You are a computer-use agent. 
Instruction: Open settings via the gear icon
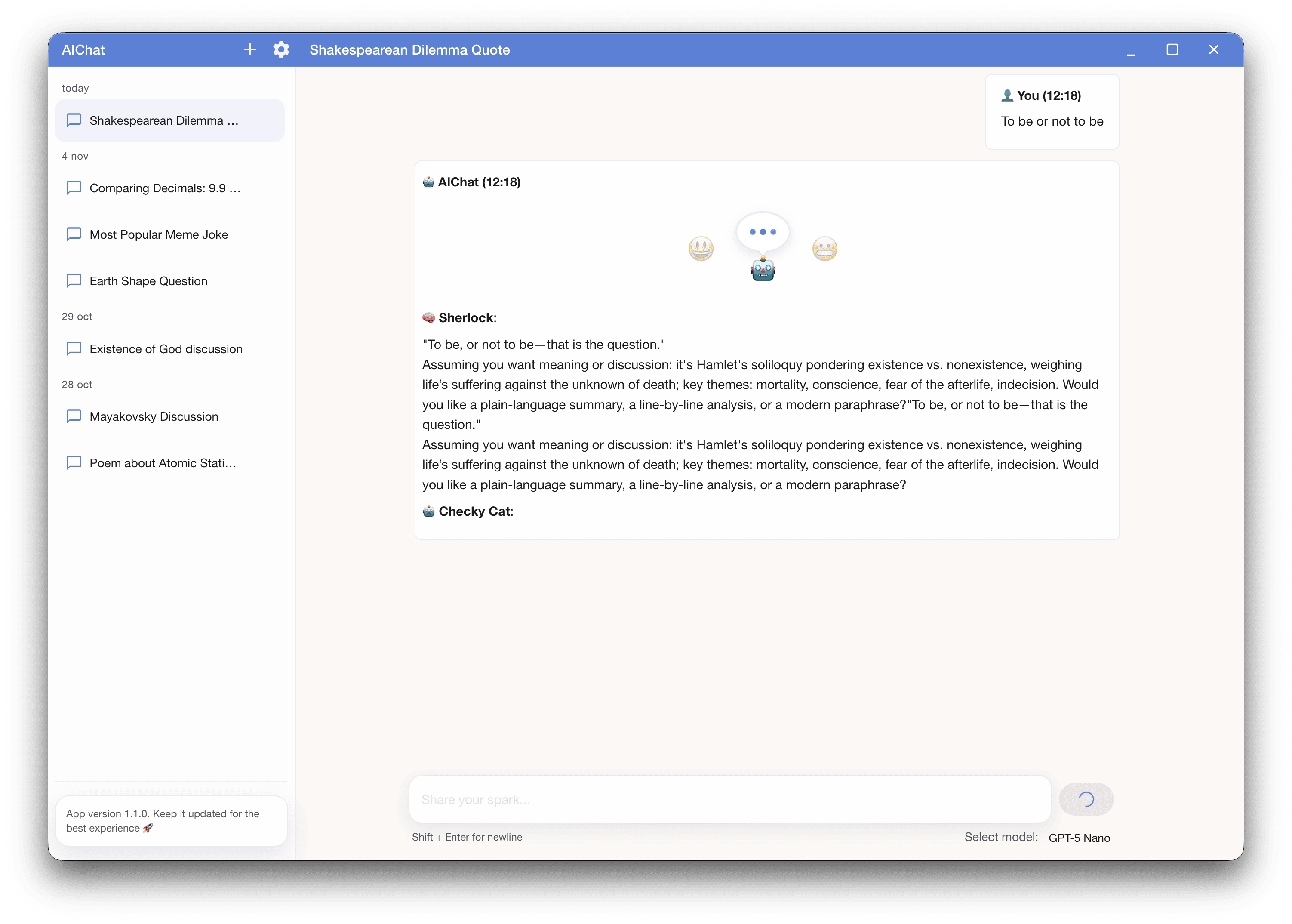pyautogui.click(x=281, y=50)
